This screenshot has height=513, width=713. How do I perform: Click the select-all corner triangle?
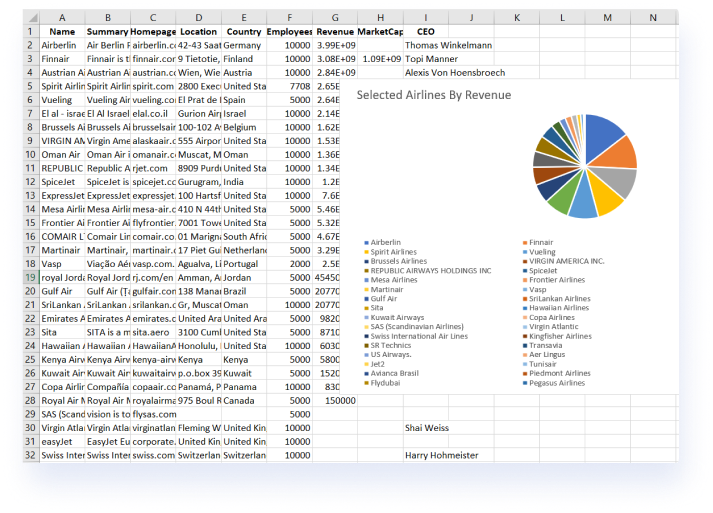[x=33, y=18]
